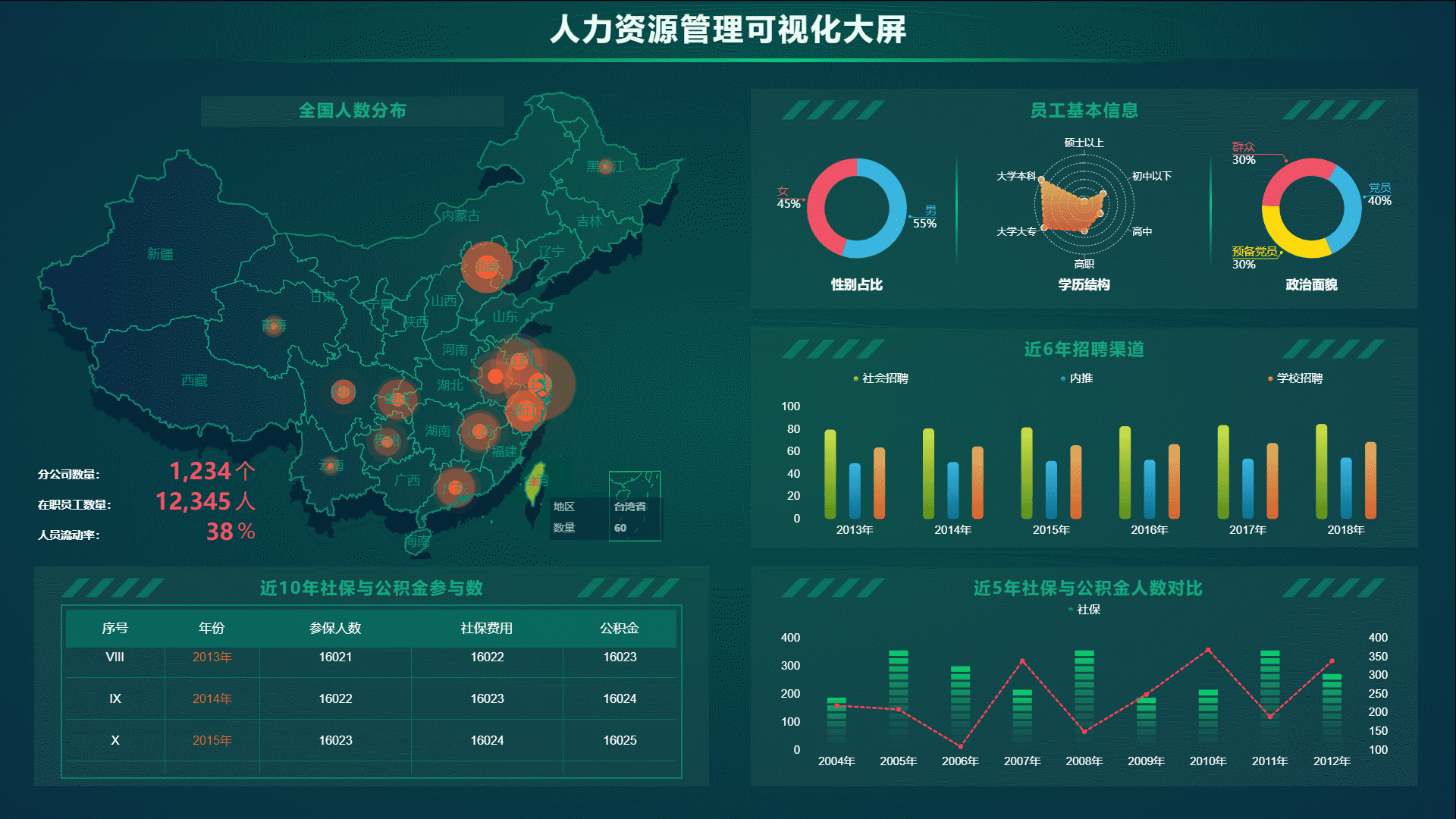Click the 2015年 cell in the table

coord(212,740)
